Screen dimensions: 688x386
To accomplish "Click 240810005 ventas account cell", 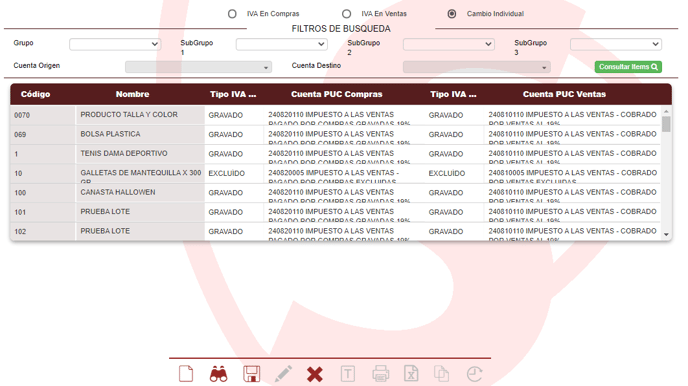I will coord(573,173).
